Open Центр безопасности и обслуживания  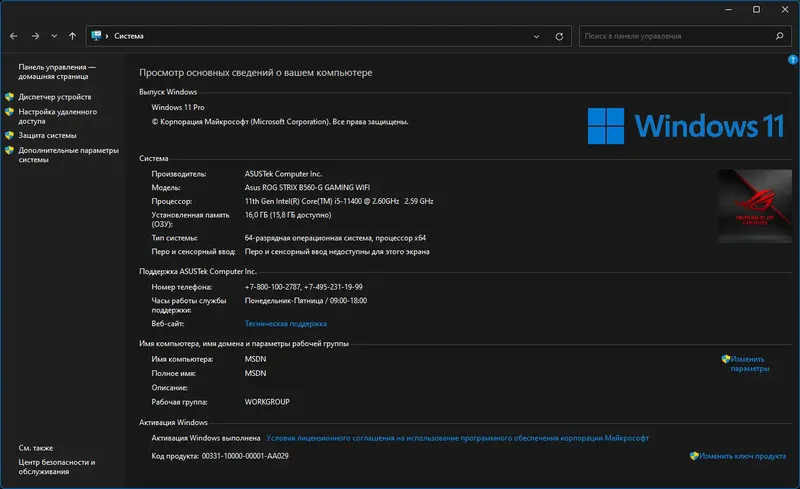click(x=56, y=467)
